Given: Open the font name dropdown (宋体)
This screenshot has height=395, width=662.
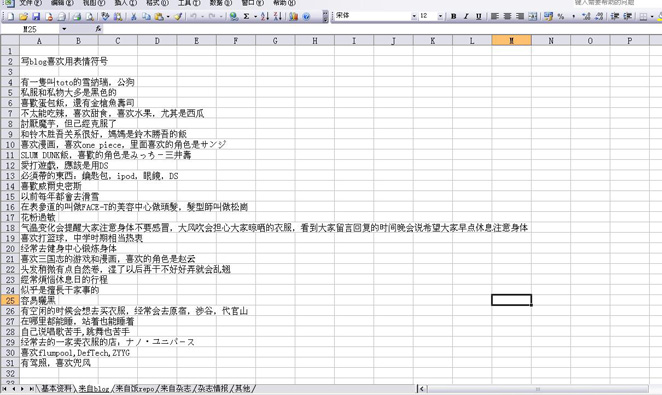Looking at the screenshot, I should click(414, 16).
